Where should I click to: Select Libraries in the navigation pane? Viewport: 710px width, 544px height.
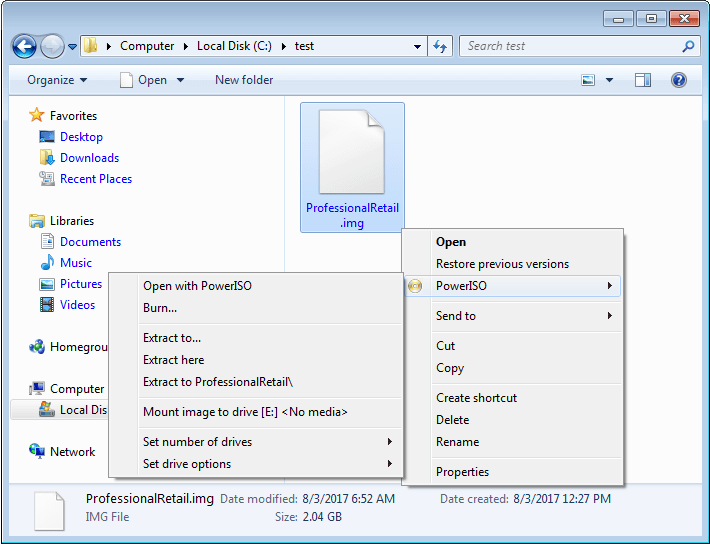coord(72,221)
